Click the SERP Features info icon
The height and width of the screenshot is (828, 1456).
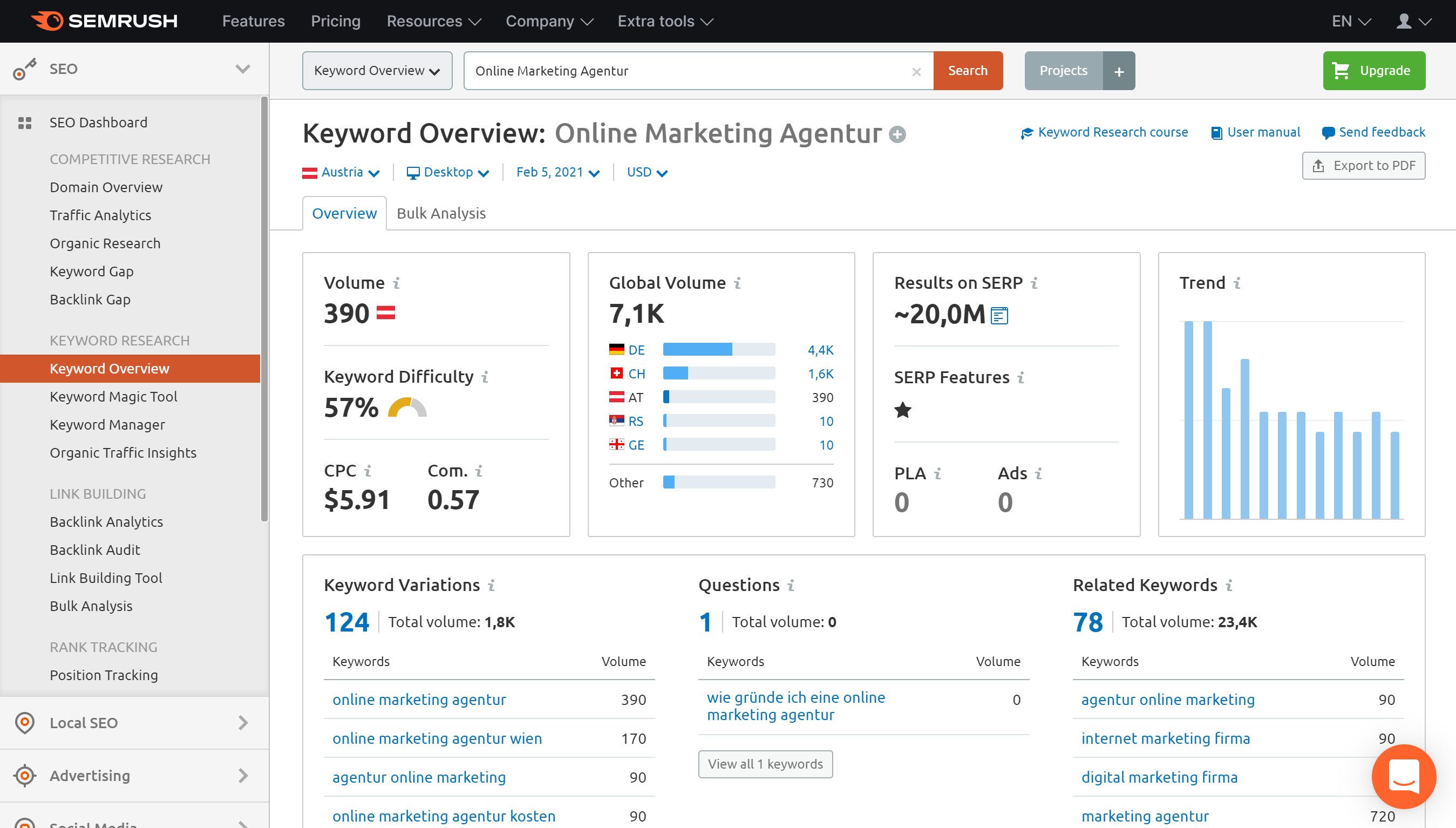(x=1021, y=377)
